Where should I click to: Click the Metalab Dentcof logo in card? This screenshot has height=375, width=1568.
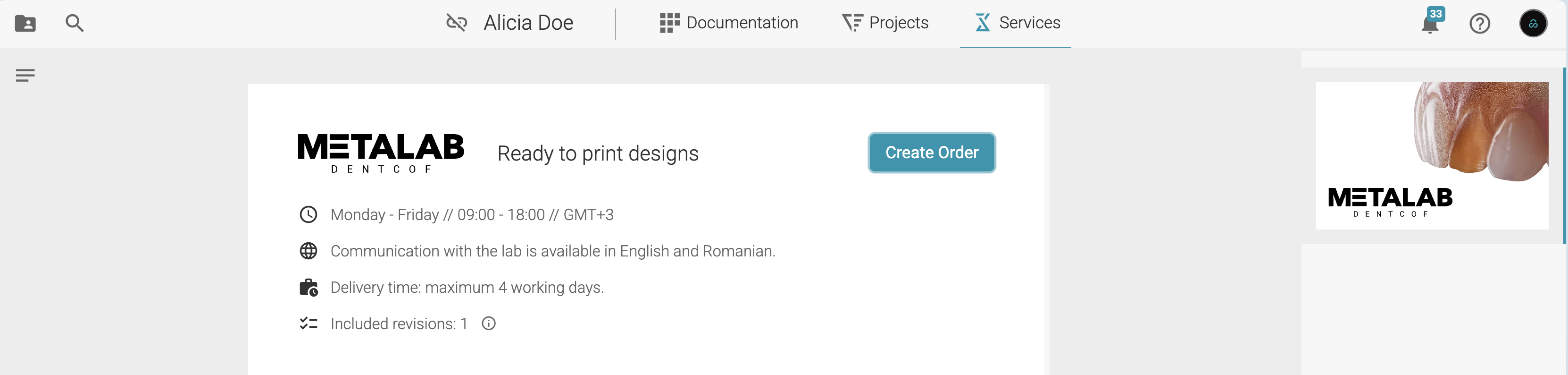coord(381,153)
